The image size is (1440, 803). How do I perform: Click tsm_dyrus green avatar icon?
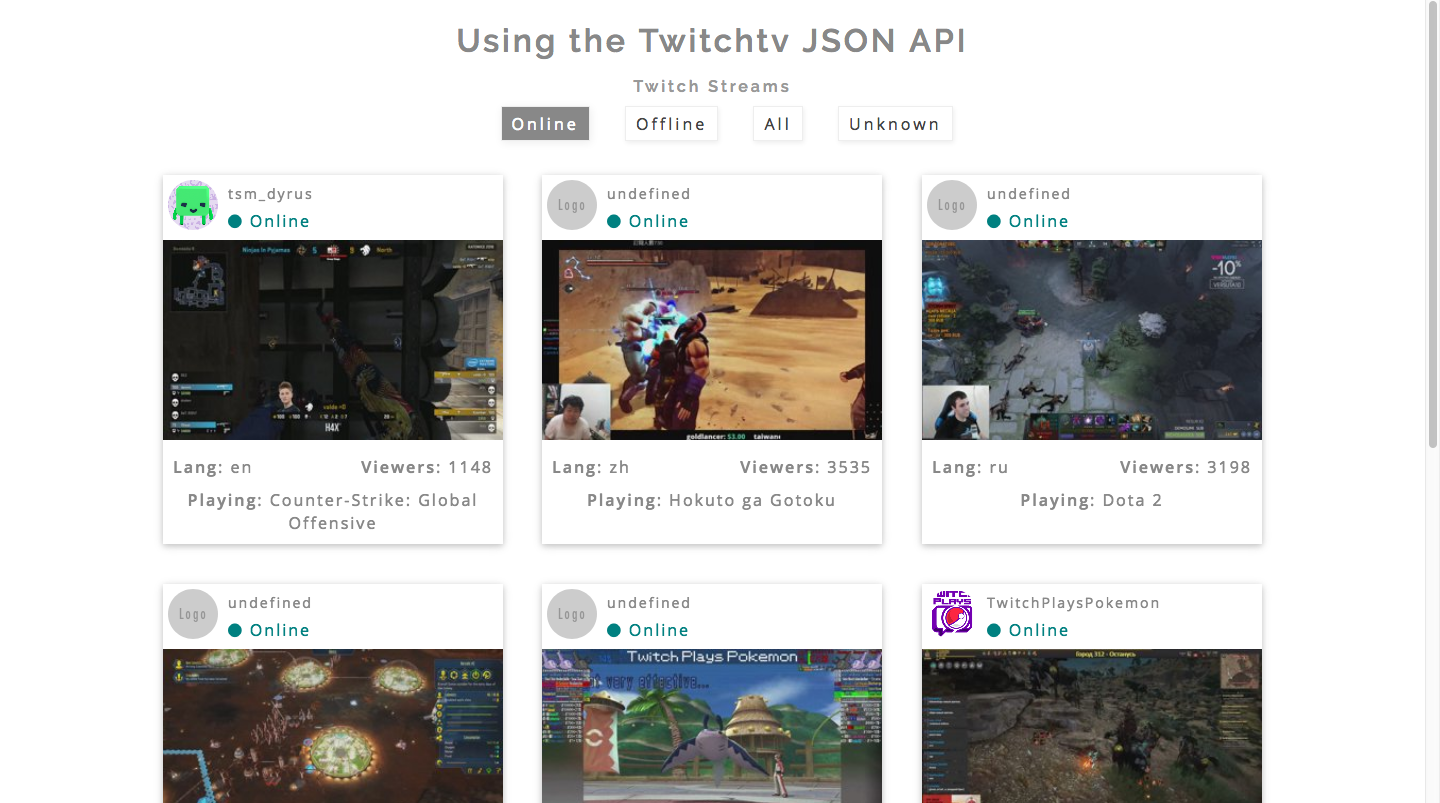[193, 205]
